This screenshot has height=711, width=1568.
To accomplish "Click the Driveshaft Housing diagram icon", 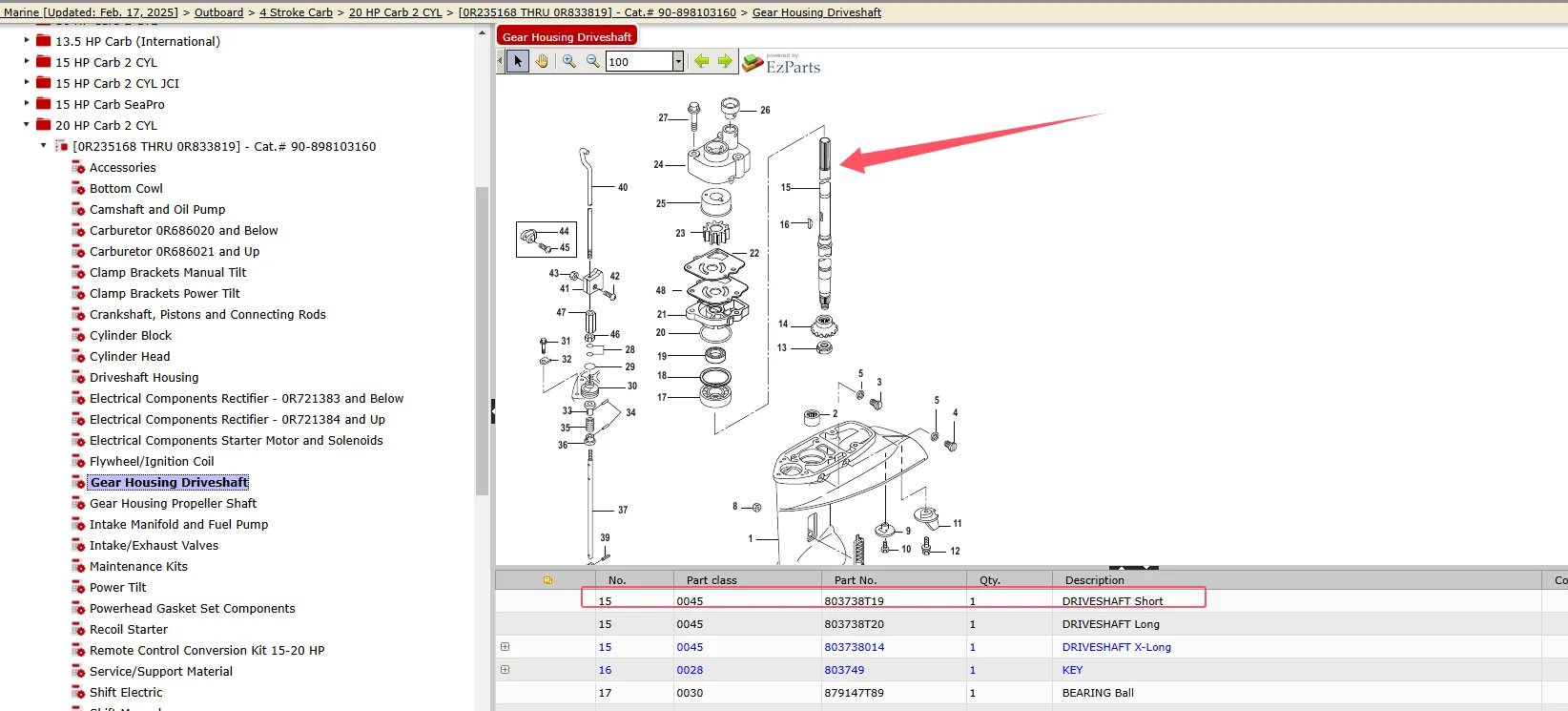I will [78, 377].
